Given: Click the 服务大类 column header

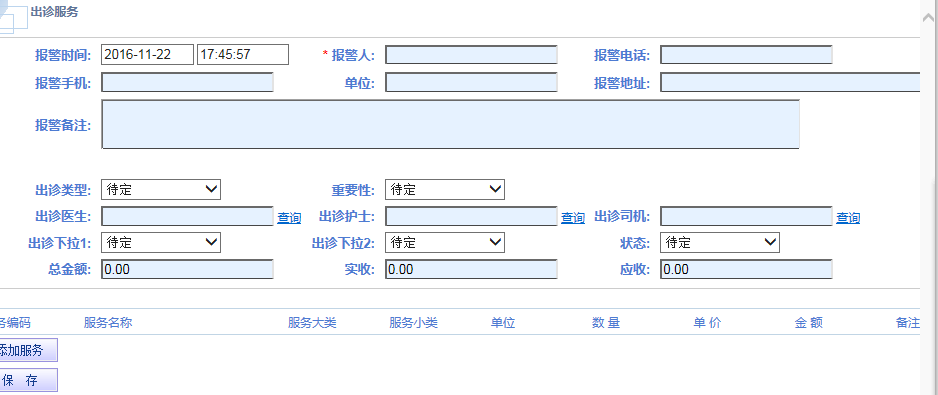Looking at the screenshot, I should point(312,323).
